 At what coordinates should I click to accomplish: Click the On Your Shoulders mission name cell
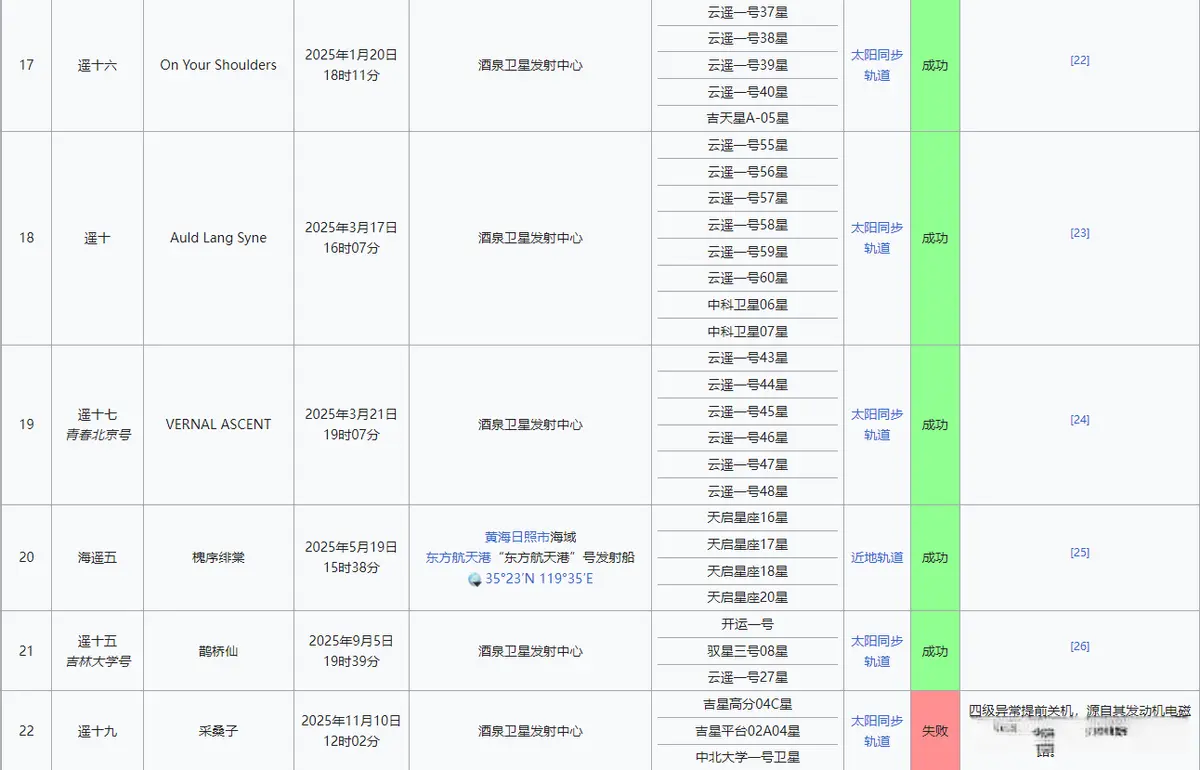tap(218, 65)
